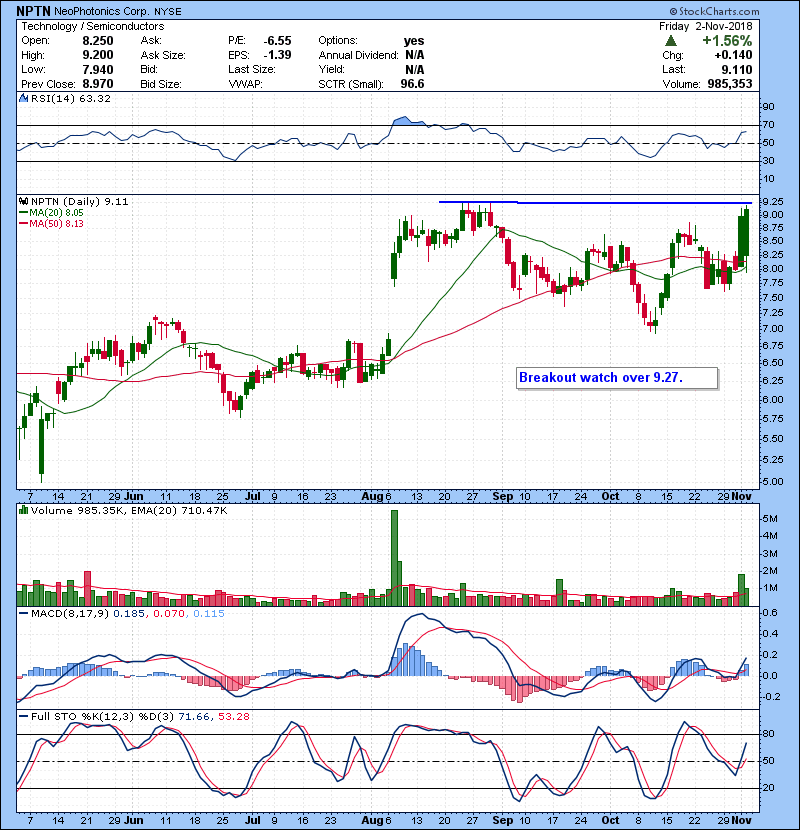Viewport: 800px width, 830px height.
Task: Select the Open value 8.250
Action: click(x=98, y=41)
